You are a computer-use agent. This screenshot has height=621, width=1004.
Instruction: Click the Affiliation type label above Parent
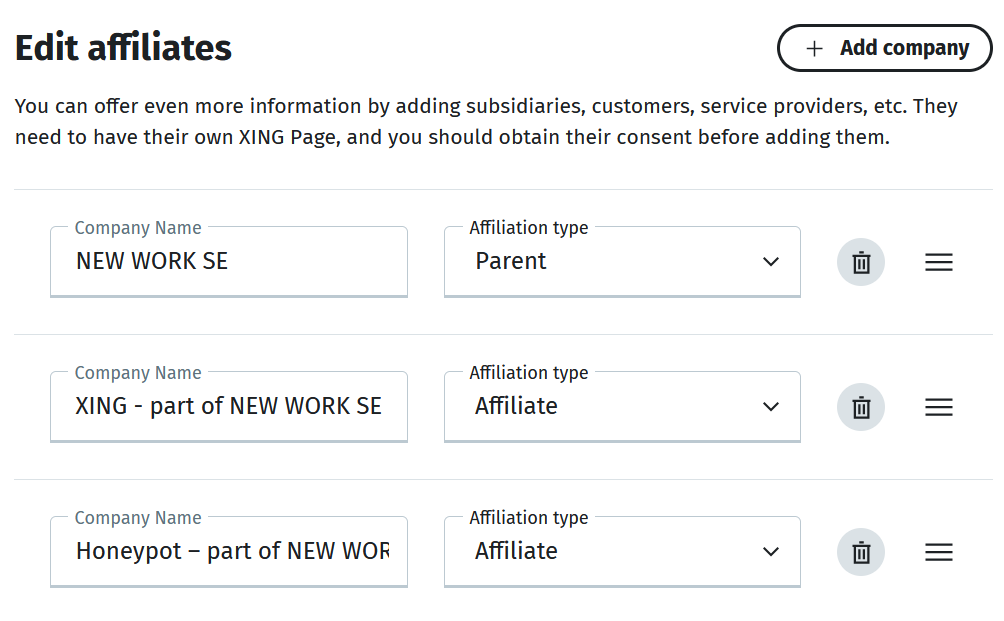pyautogui.click(x=529, y=228)
